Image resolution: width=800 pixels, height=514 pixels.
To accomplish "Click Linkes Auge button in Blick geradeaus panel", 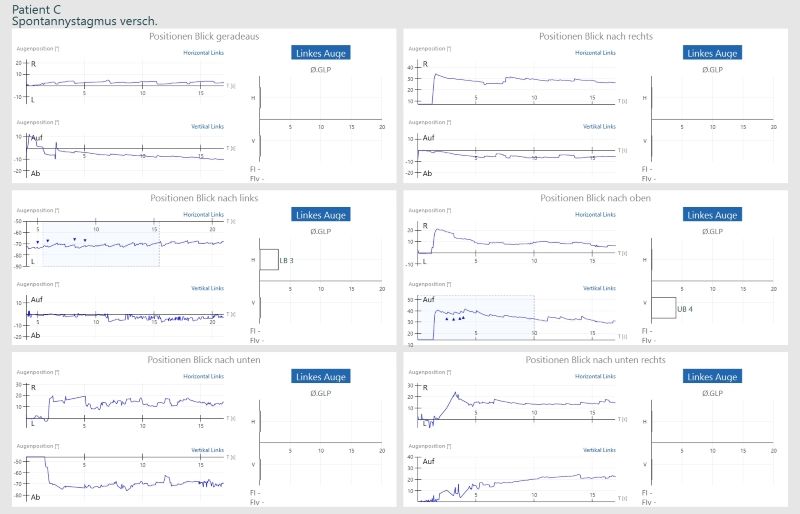I will [322, 53].
